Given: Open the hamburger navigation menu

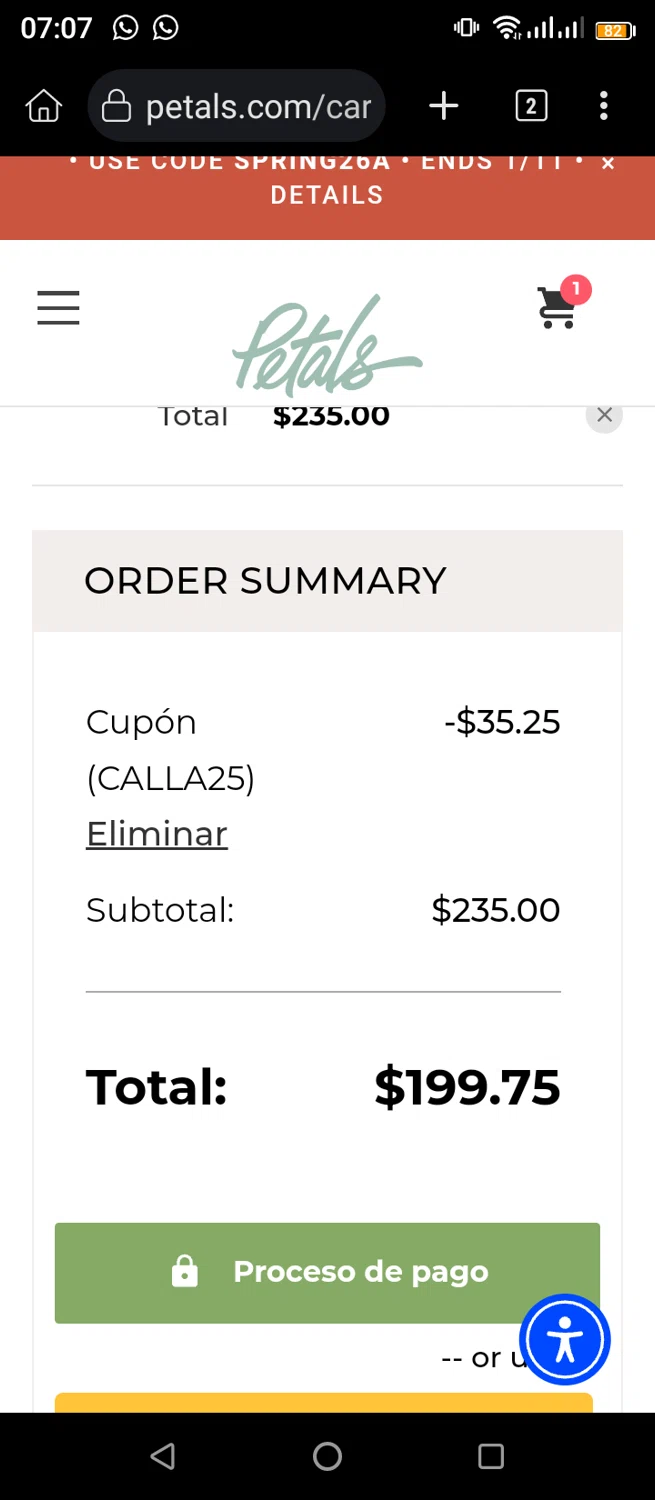Looking at the screenshot, I should coord(58,308).
